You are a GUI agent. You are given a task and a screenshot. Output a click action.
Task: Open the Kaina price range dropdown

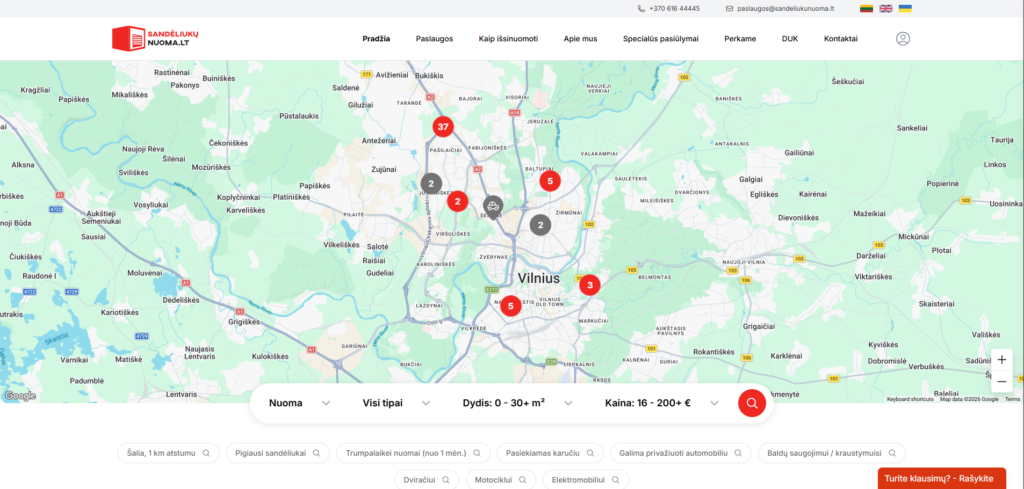[662, 403]
